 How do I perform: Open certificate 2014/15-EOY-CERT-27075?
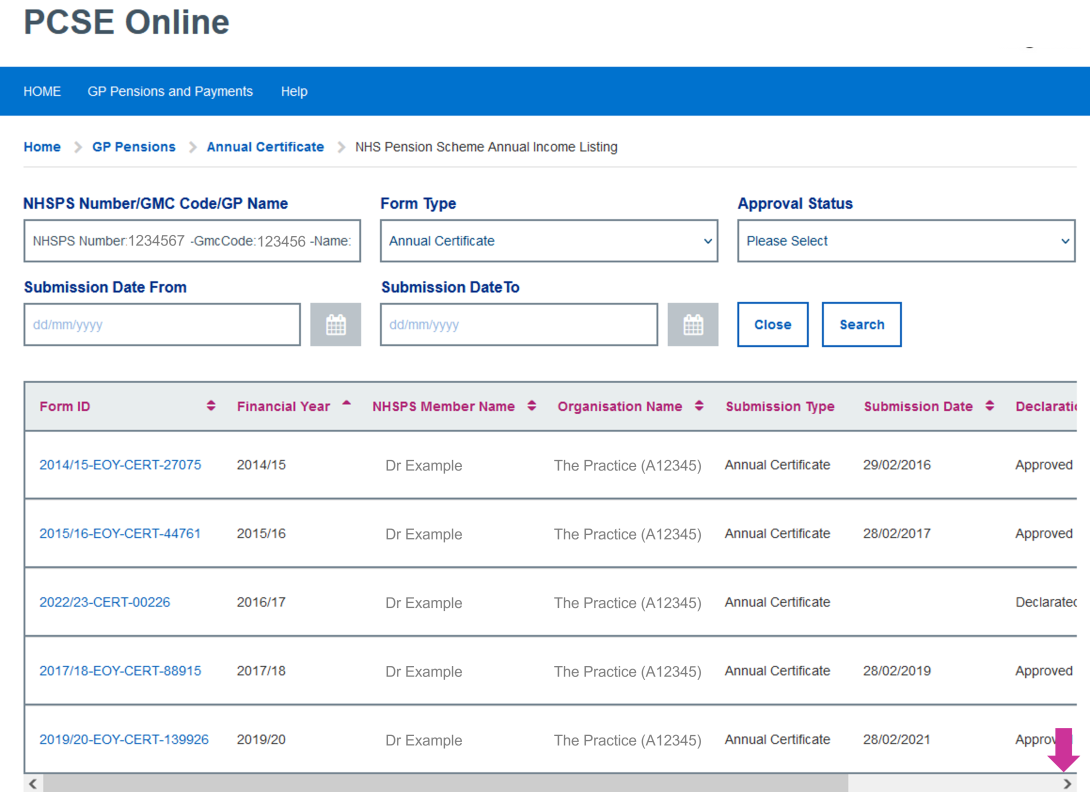click(x=120, y=464)
